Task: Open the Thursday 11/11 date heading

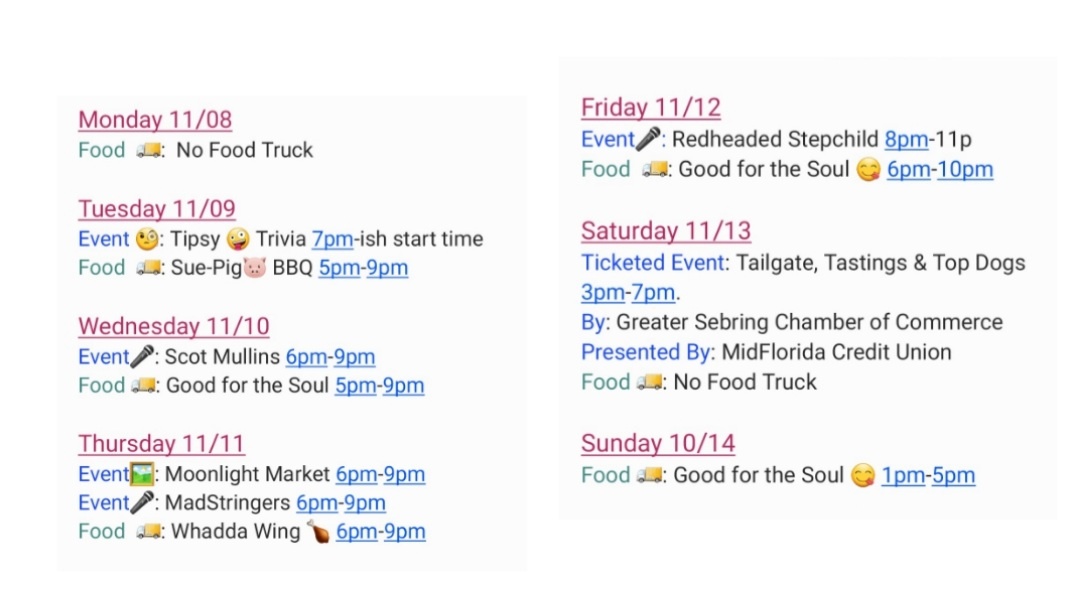Action: [161, 444]
